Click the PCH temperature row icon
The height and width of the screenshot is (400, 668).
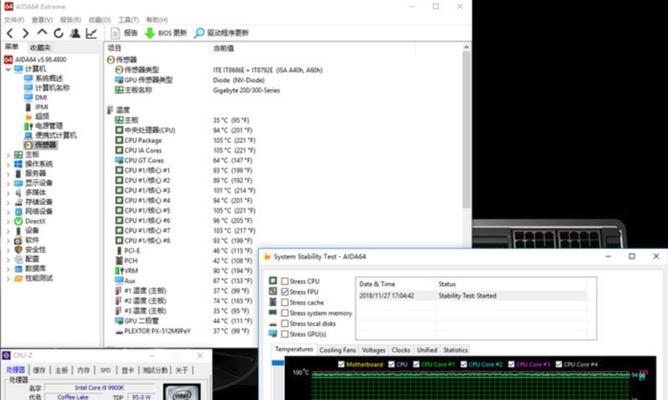click(x=119, y=260)
